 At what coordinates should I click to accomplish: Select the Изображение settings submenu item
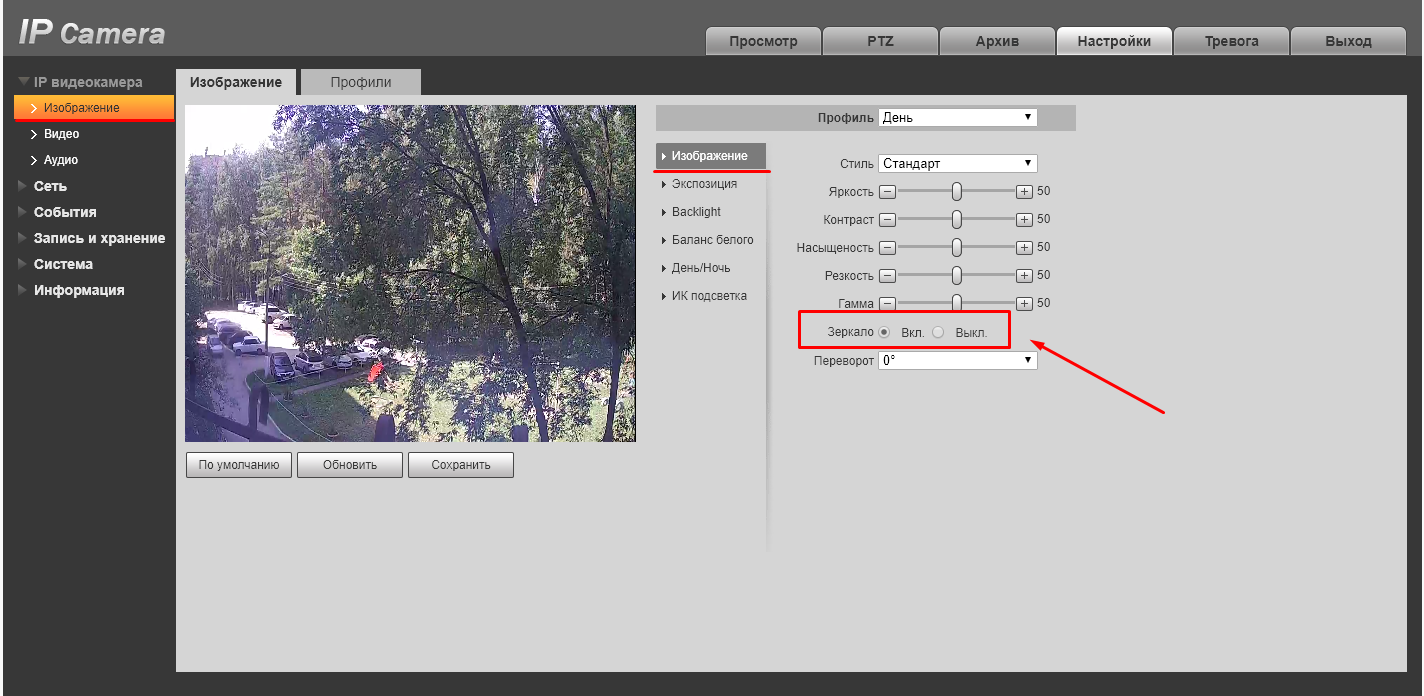coord(711,156)
